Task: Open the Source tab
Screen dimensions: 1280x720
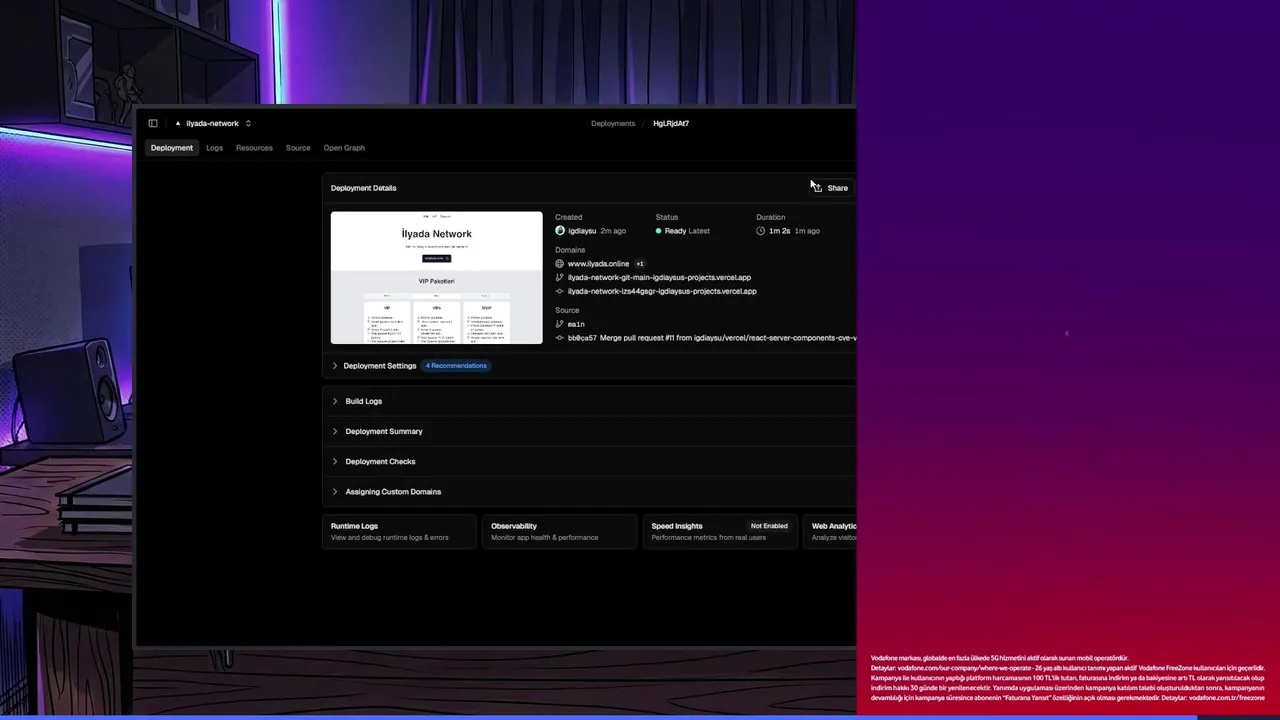Action: coord(298,148)
